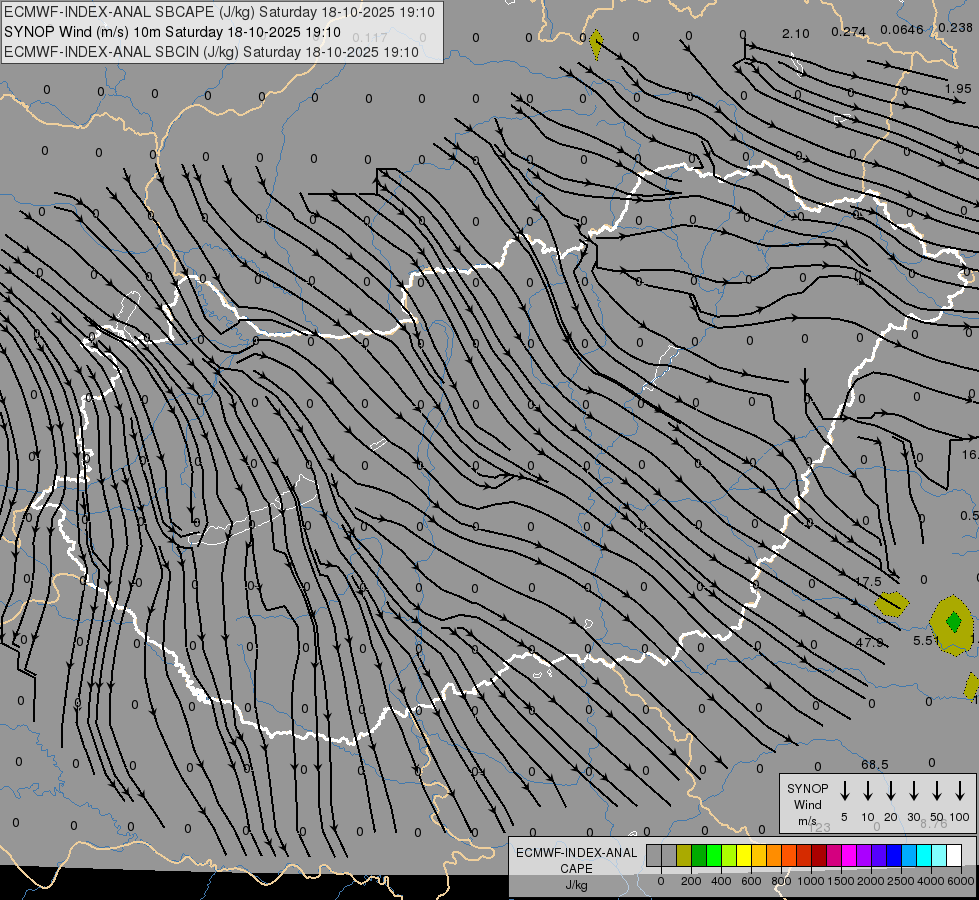Click the 1.95 value label

(x=958, y=89)
